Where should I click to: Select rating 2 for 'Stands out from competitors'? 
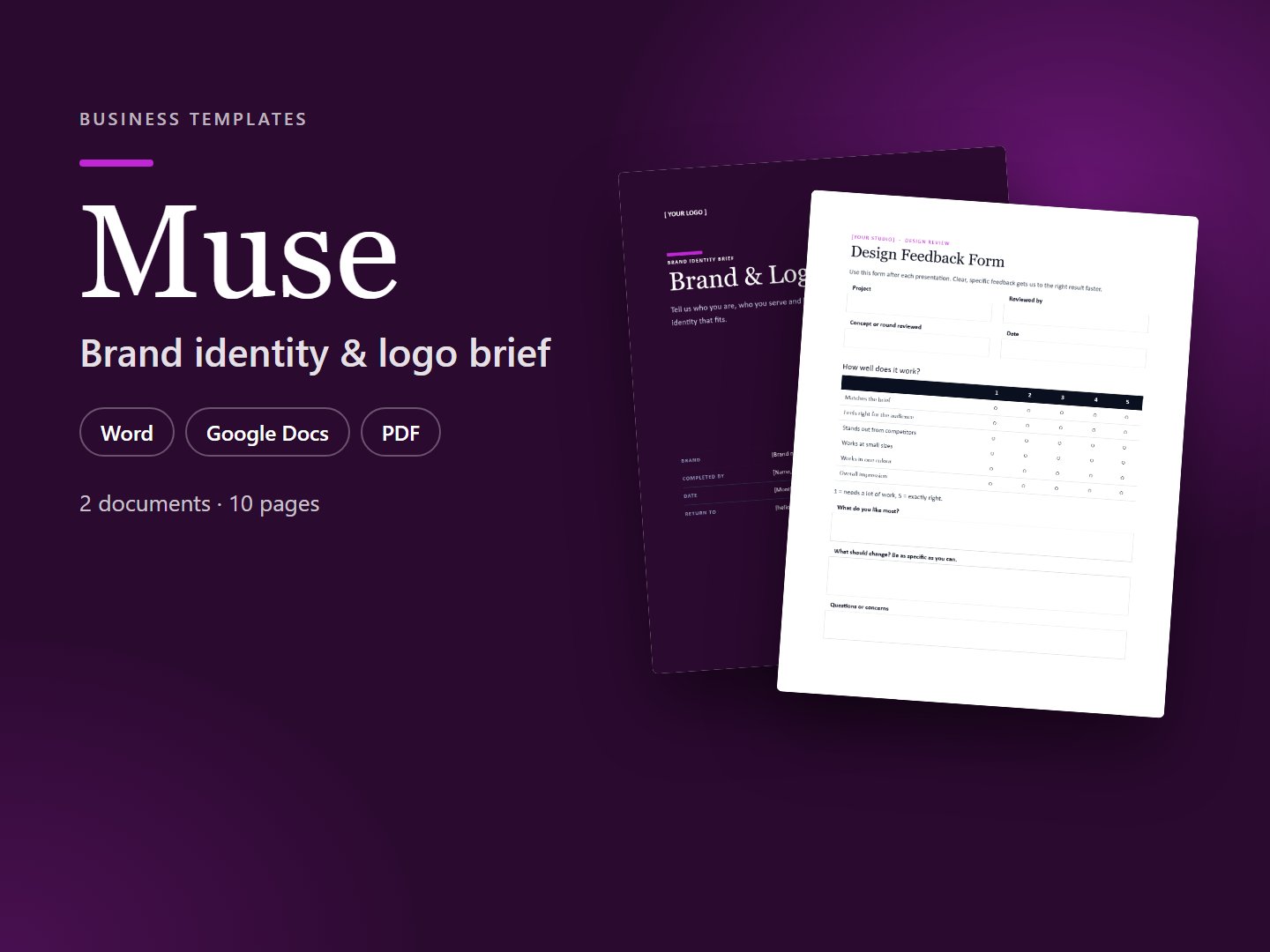(1027, 441)
